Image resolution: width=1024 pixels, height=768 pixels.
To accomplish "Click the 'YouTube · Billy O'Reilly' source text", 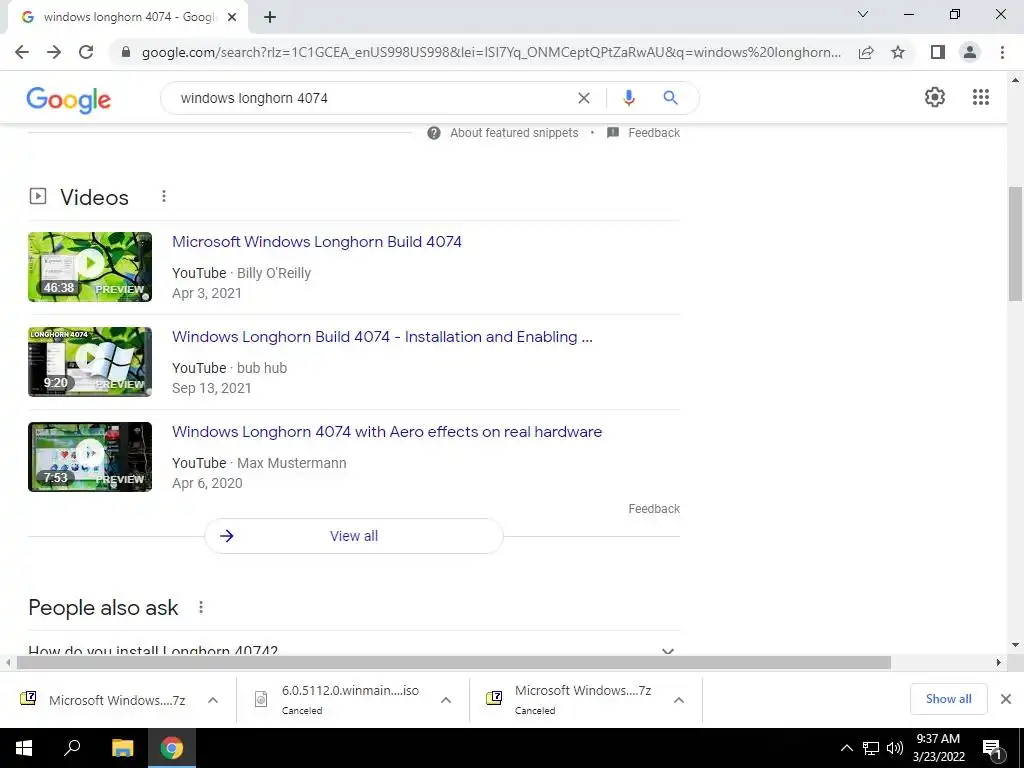I will (x=242, y=273).
